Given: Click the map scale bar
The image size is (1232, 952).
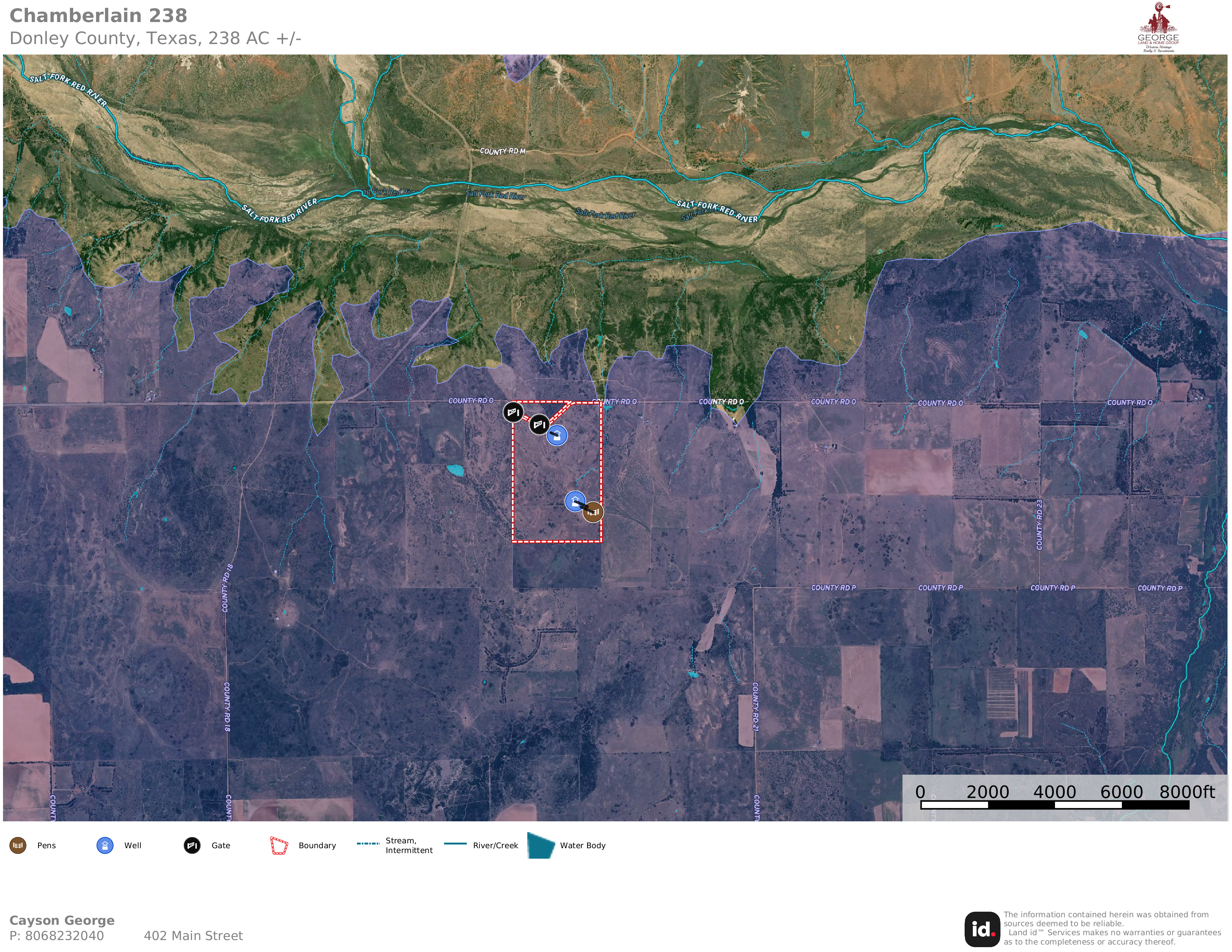Looking at the screenshot, I should 1054,805.
